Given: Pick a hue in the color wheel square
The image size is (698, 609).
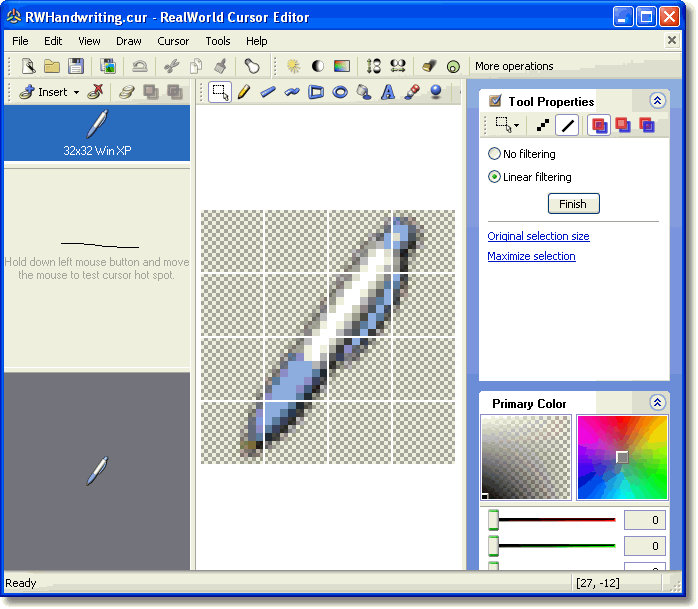Looking at the screenshot, I should coord(622,457).
